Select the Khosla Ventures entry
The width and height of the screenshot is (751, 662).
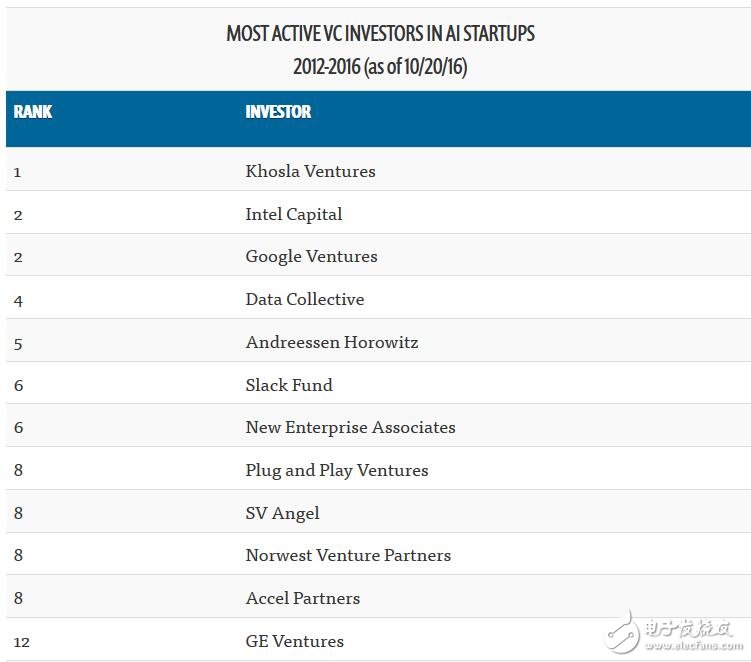(x=310, y=171)
